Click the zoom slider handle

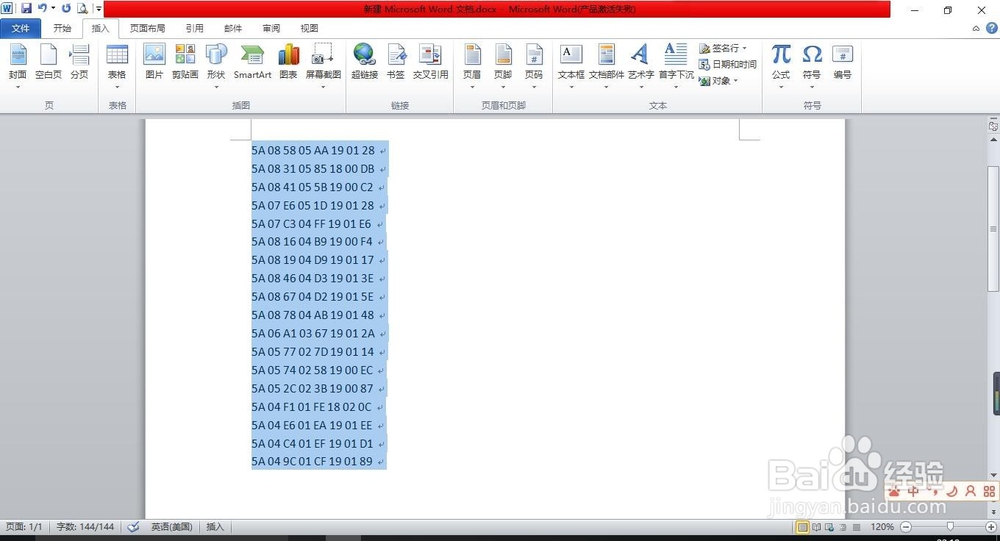point(950,527)
